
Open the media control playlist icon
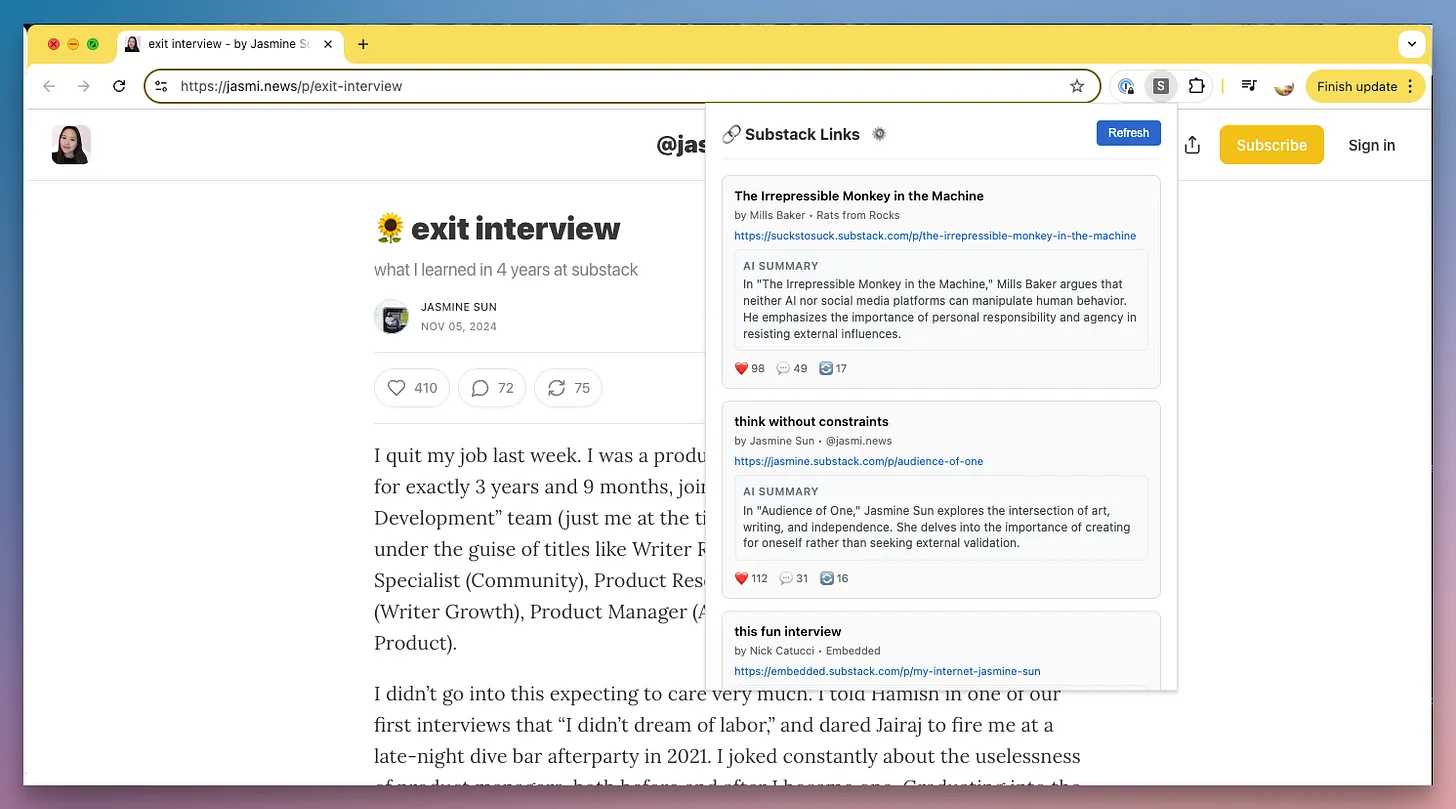[1248, 86]
